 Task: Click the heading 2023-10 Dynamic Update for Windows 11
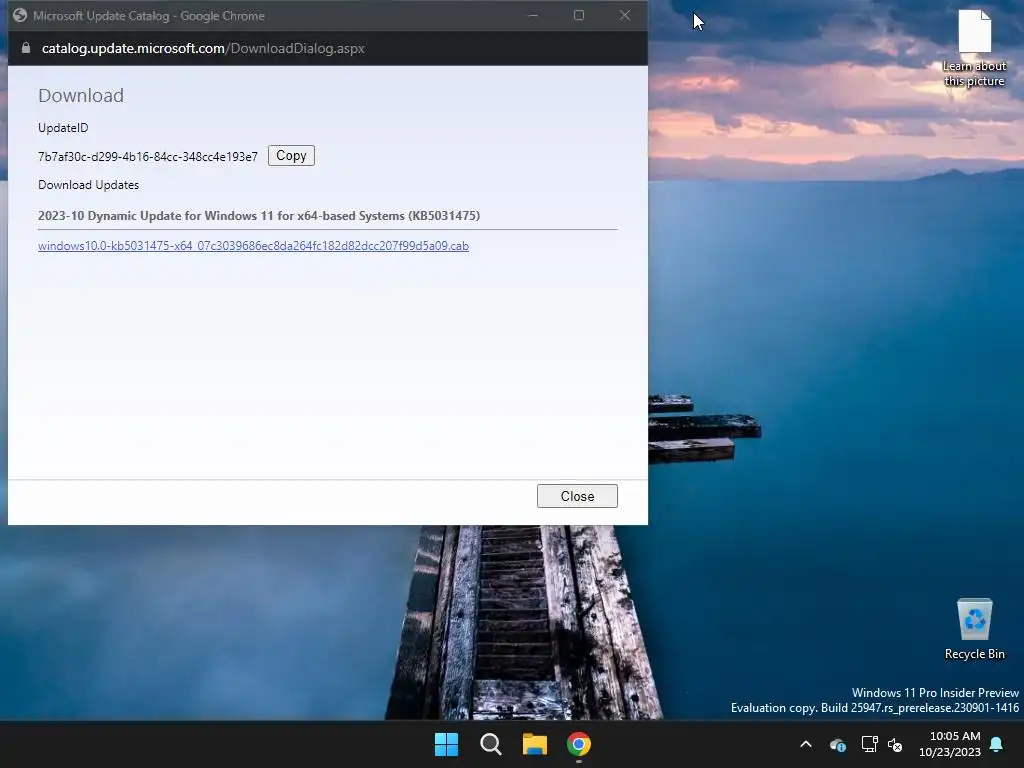click(x=259, y=216)
